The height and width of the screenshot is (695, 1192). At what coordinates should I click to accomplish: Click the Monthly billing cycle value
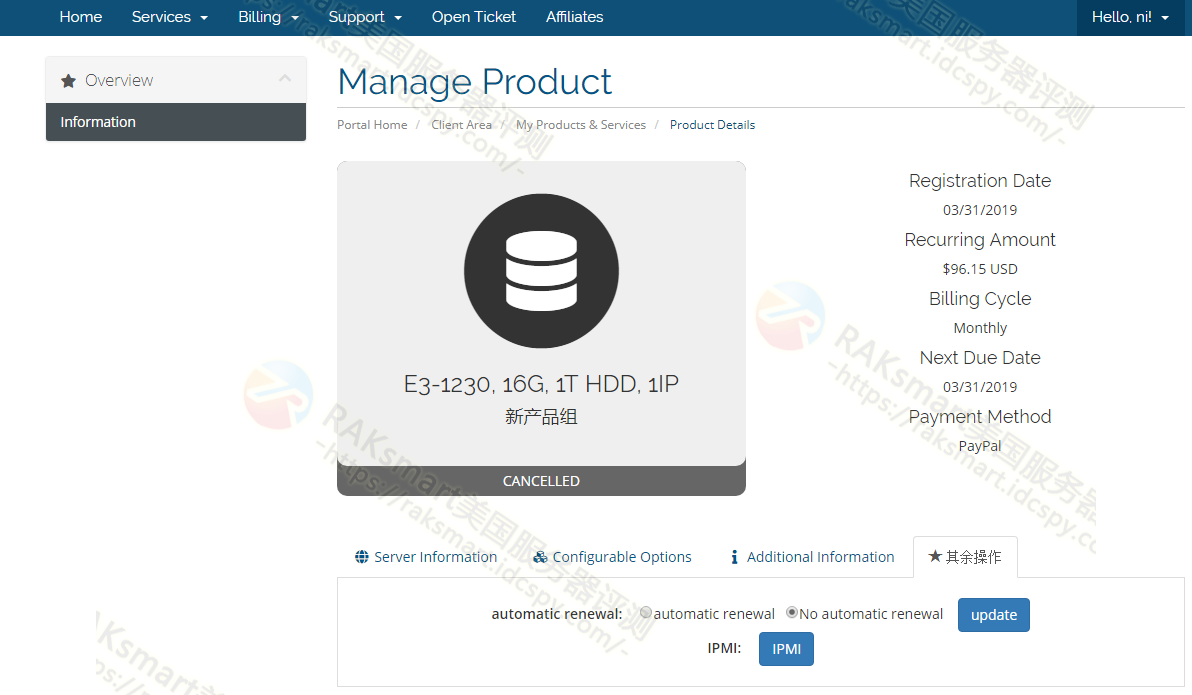980,328
